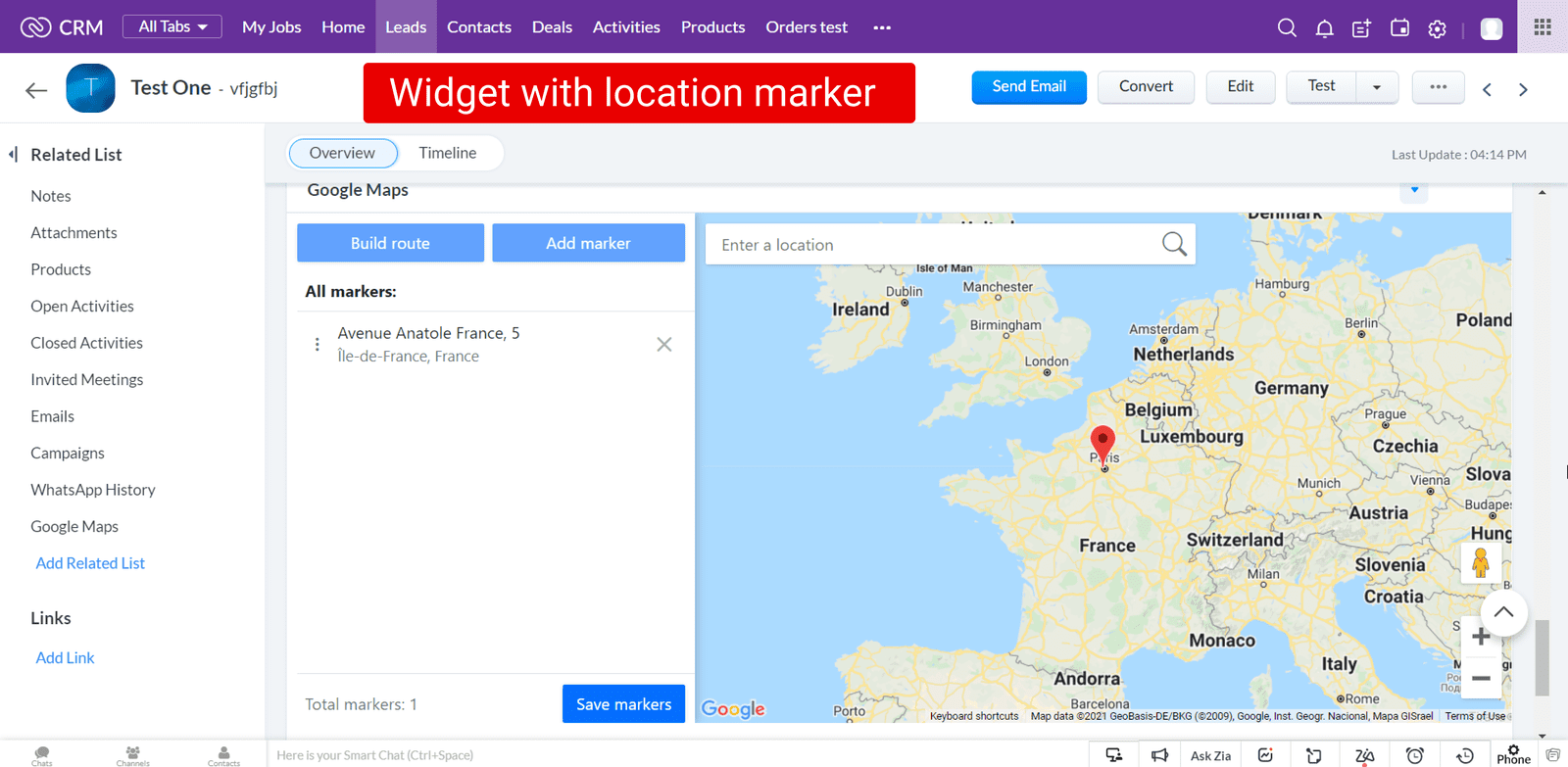
Task: Switch to Timeline view
Action: pos(448,153)
